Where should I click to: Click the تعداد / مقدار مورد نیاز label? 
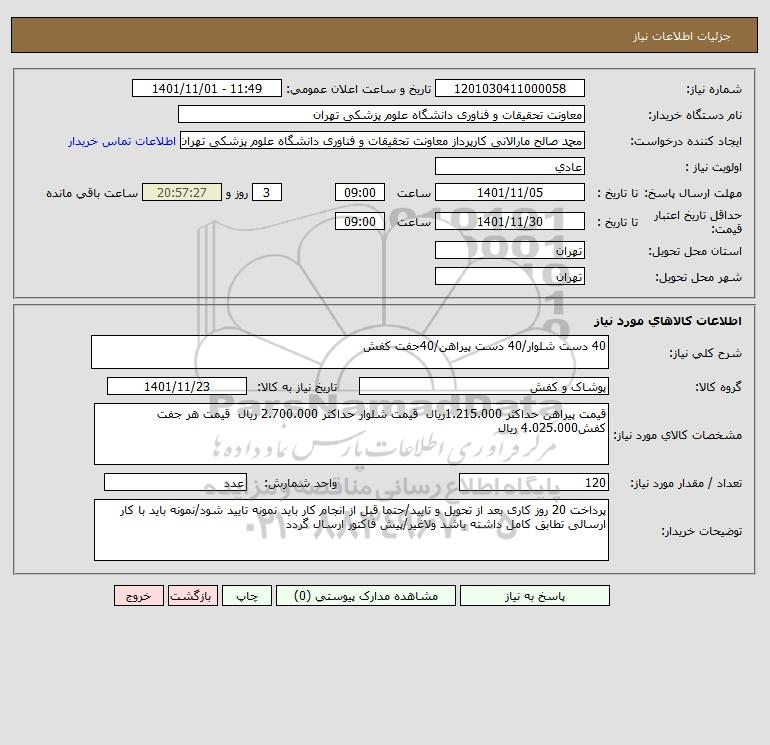point(686,483)
